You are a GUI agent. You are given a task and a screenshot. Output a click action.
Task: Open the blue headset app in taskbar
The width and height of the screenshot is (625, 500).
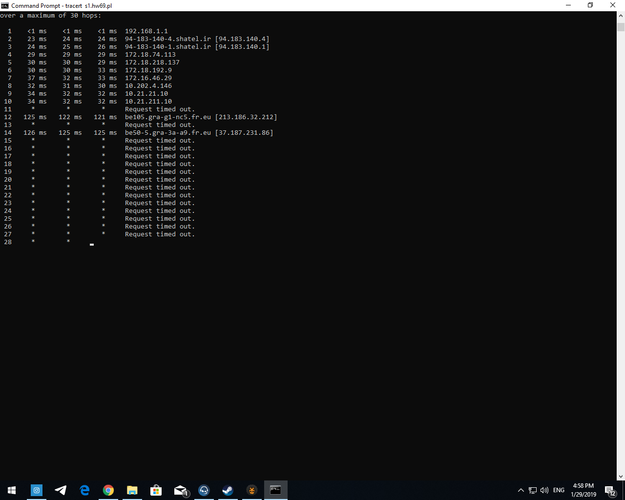tap(204, 490)
